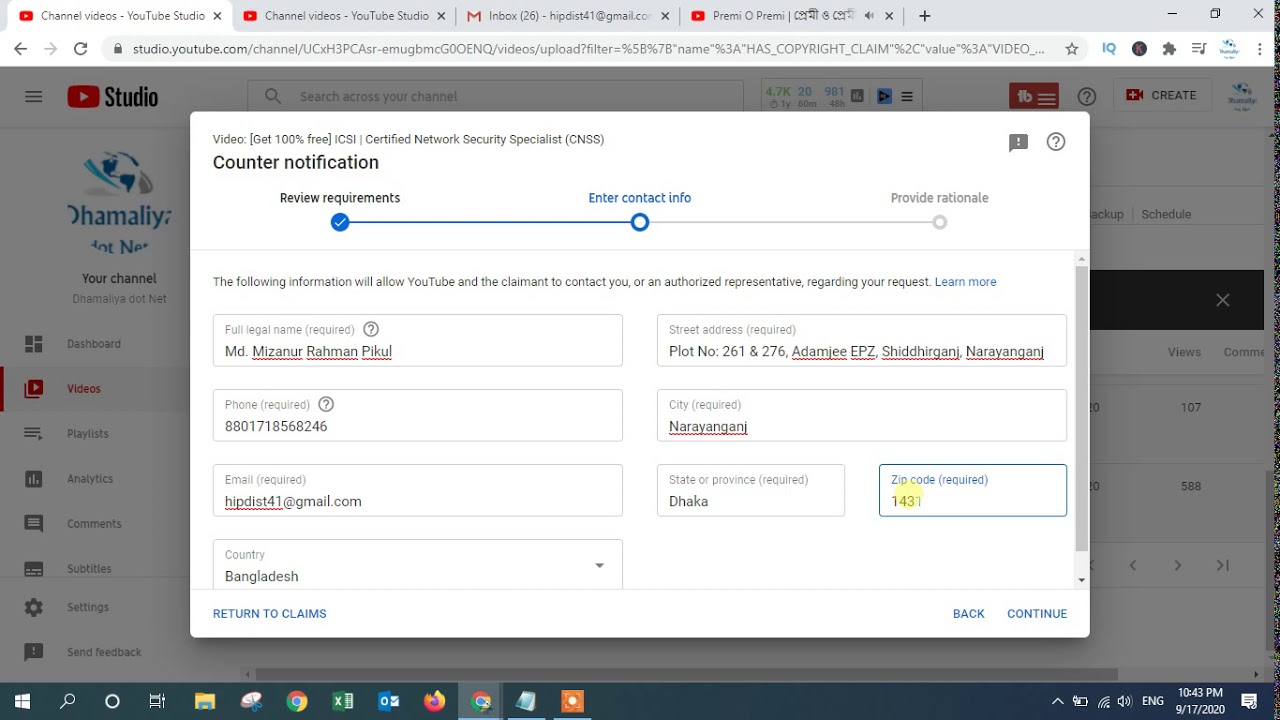Click RETURN TO CLAIMS link
The image size is (1280, 720).
(x=269, y=613)
